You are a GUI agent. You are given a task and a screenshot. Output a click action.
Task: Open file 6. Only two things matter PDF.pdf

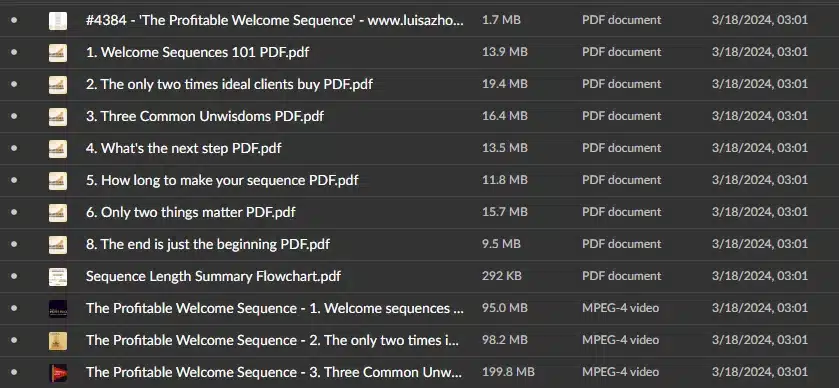pyautogui.click(x=190, y=212)
